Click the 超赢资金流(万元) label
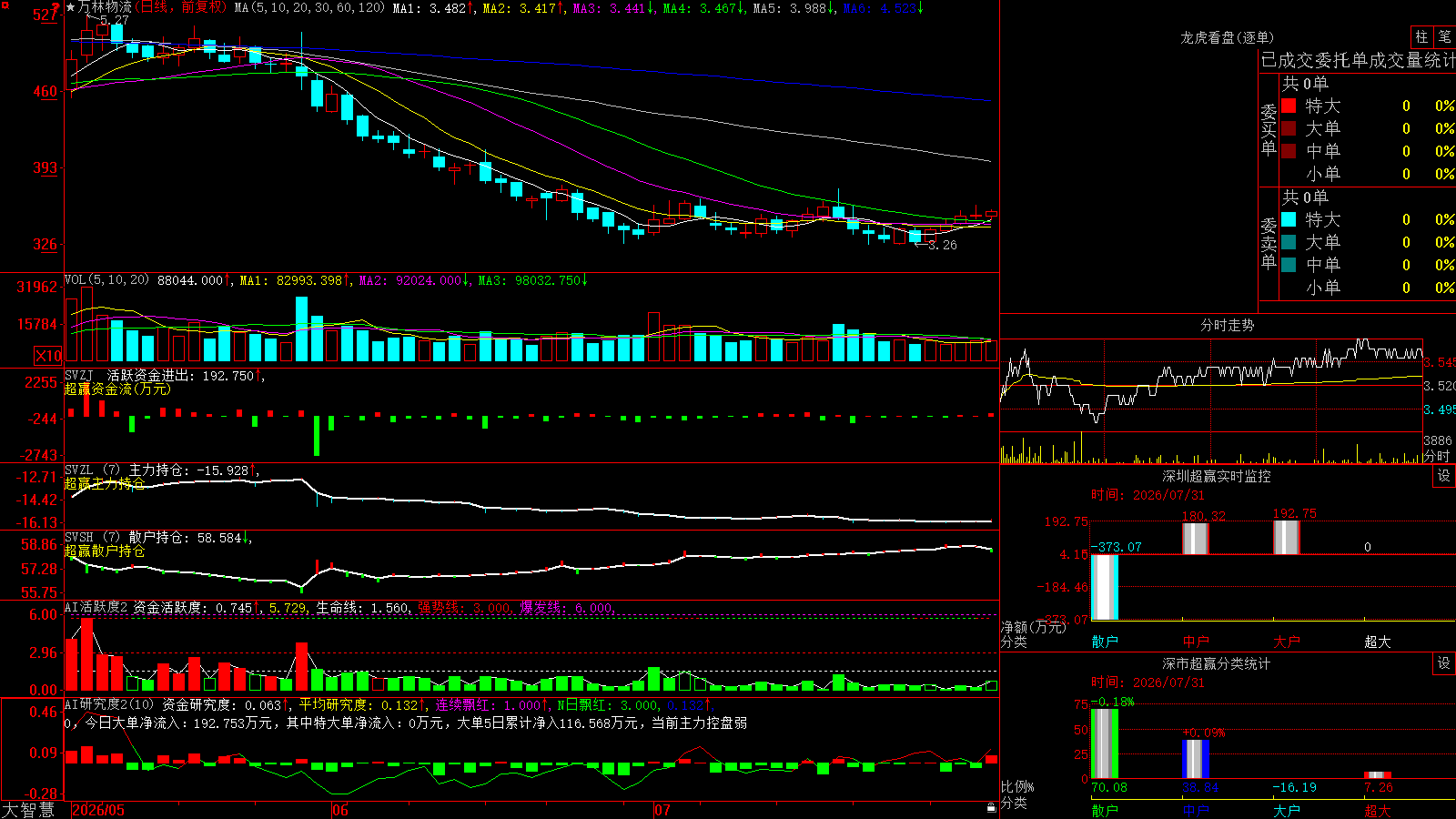The width and height of the screenshot is (1456, 819). tap(117, 389)
